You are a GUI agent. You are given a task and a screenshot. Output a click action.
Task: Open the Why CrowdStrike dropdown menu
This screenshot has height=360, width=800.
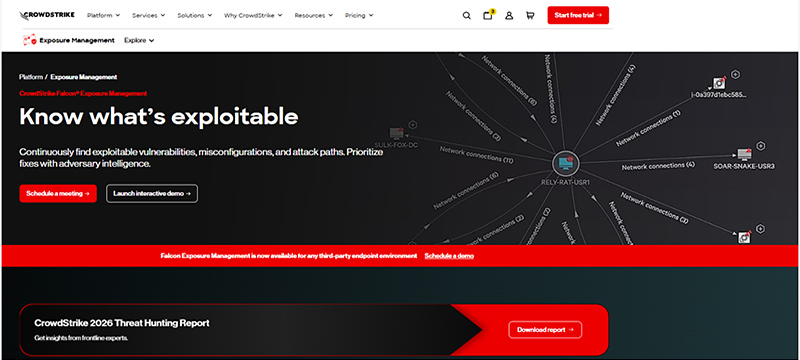[253, 15]
